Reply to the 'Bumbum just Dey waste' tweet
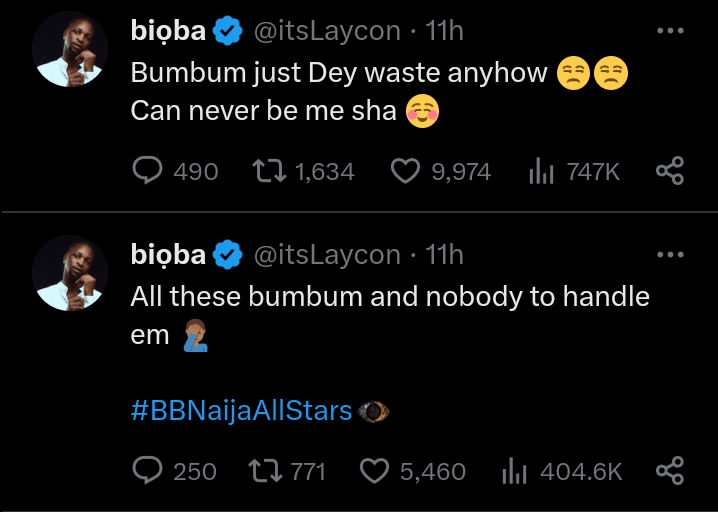 point(148,172)
